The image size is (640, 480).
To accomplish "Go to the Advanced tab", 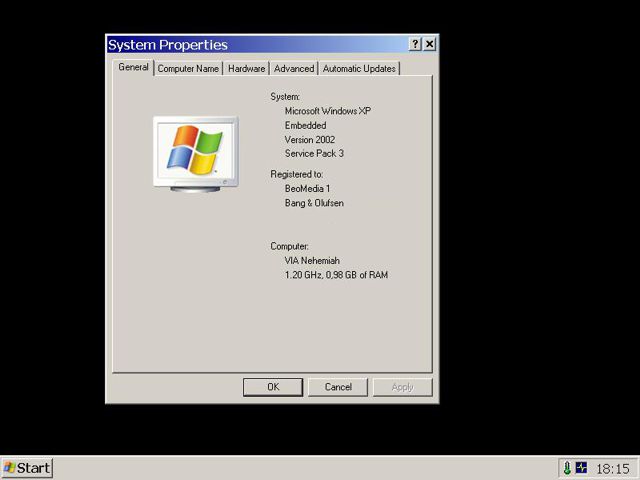I will coord(294,69).
